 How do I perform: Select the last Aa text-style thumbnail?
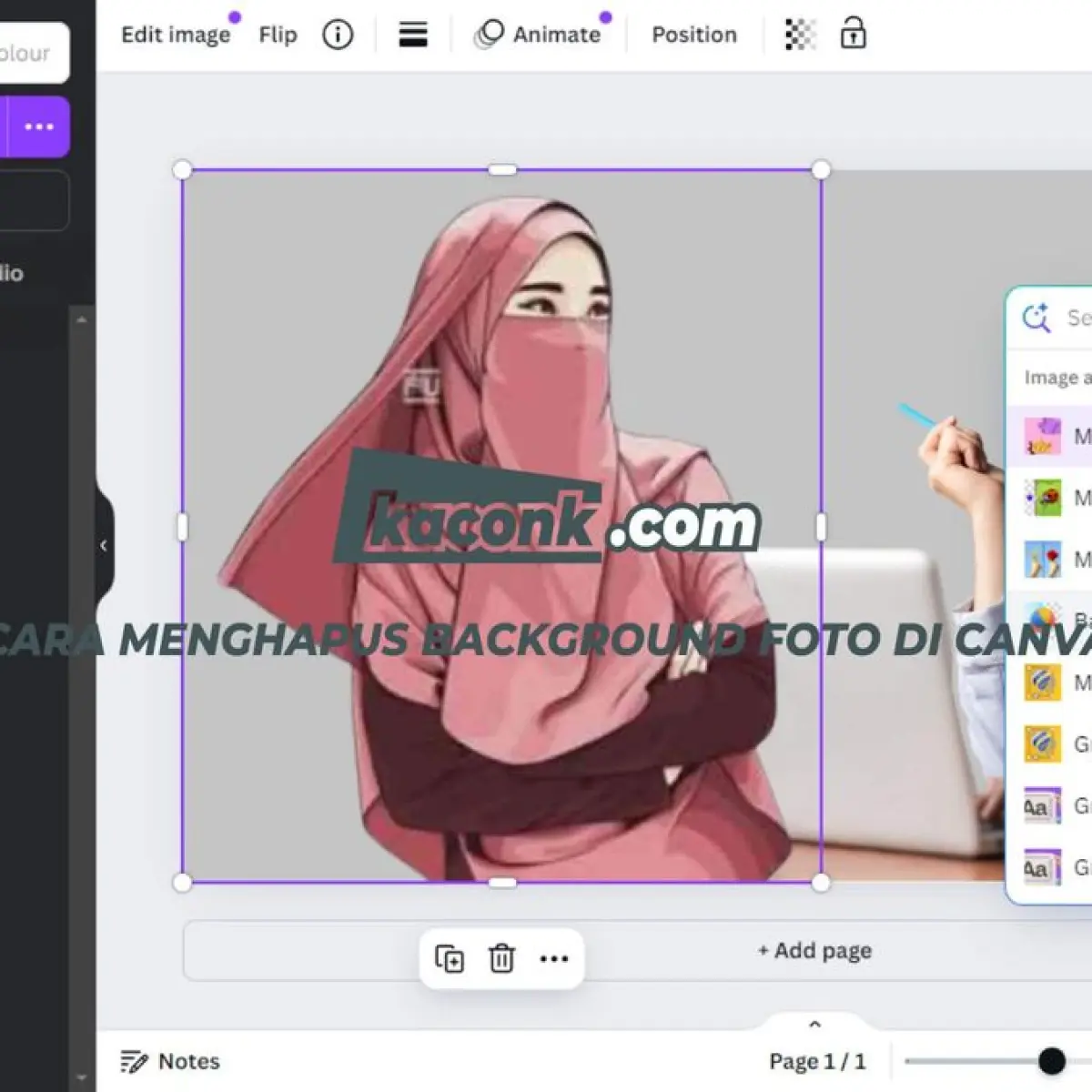(1043, 867)
